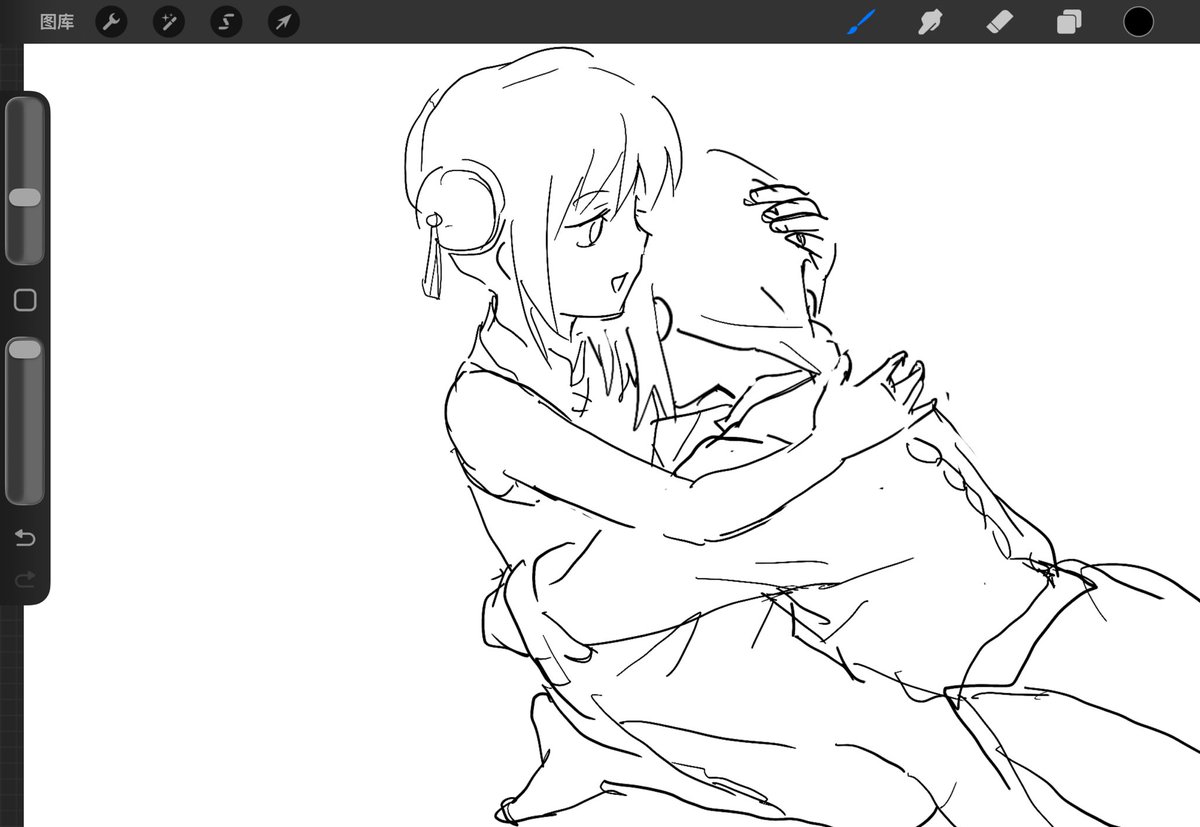The height and width of the screenshot is (827, 1200).
Task: Open the black color picker circle
Action: 1138,22
